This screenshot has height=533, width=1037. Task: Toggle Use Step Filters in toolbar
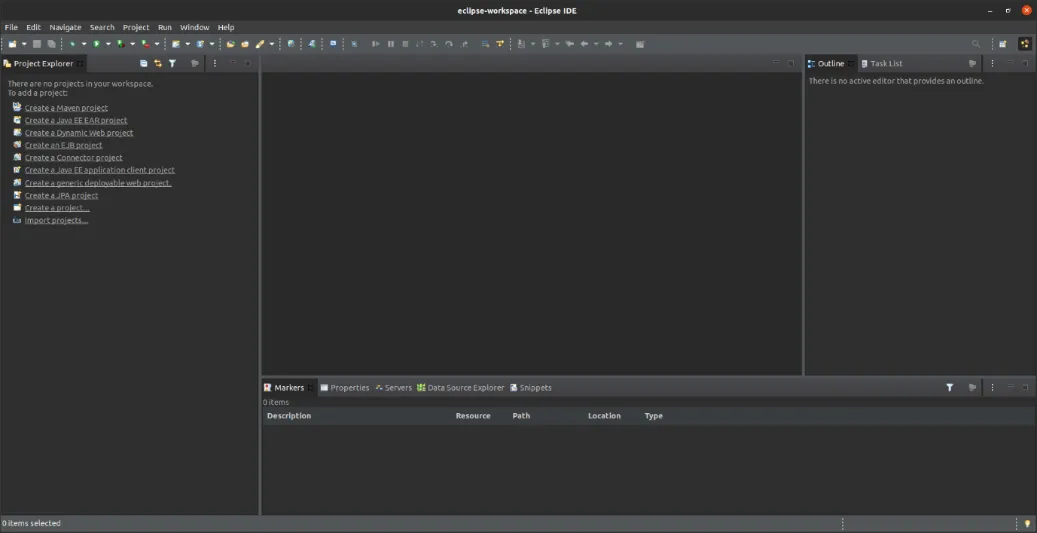[500, 44]
